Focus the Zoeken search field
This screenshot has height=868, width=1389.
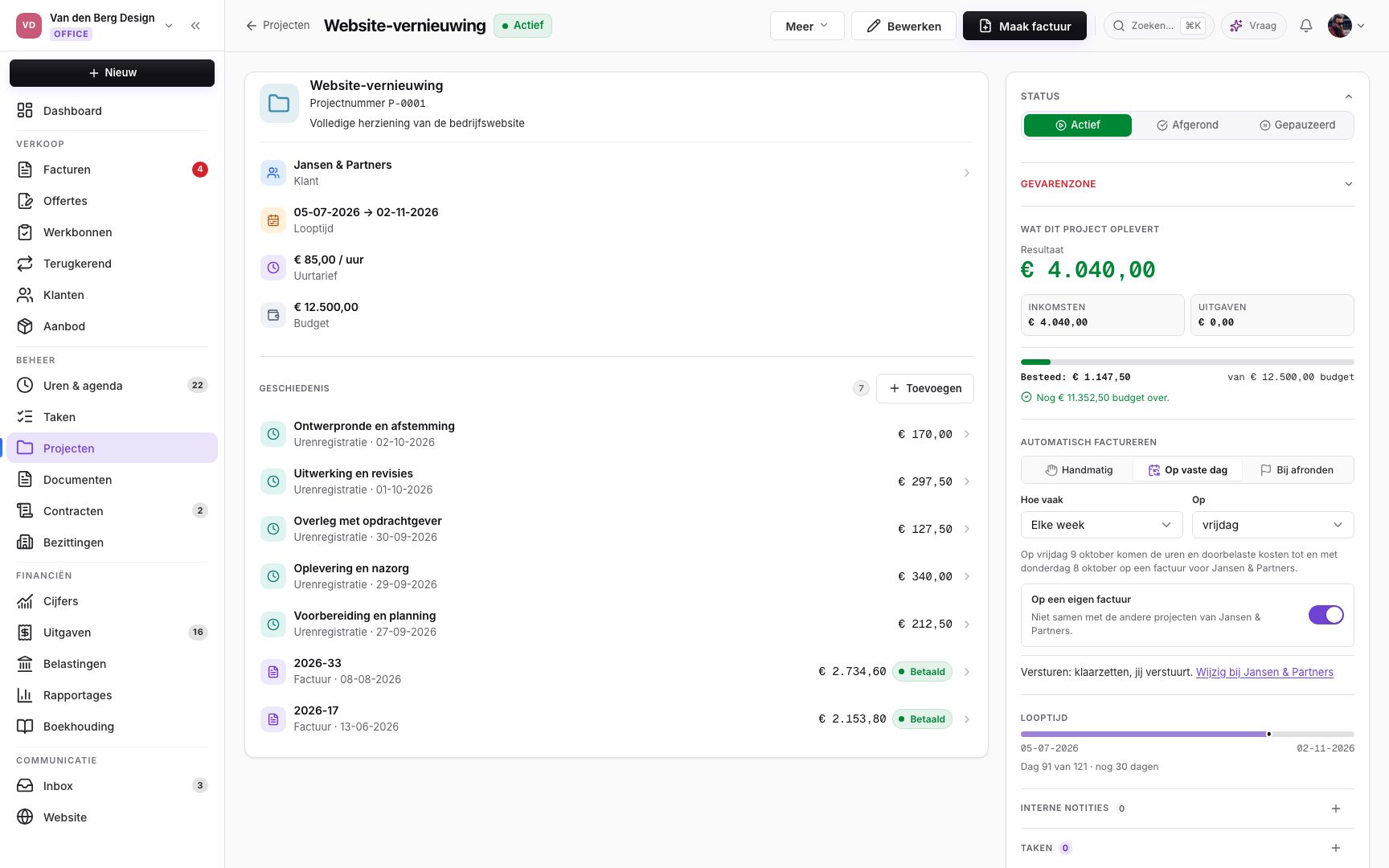(1159, 26)
